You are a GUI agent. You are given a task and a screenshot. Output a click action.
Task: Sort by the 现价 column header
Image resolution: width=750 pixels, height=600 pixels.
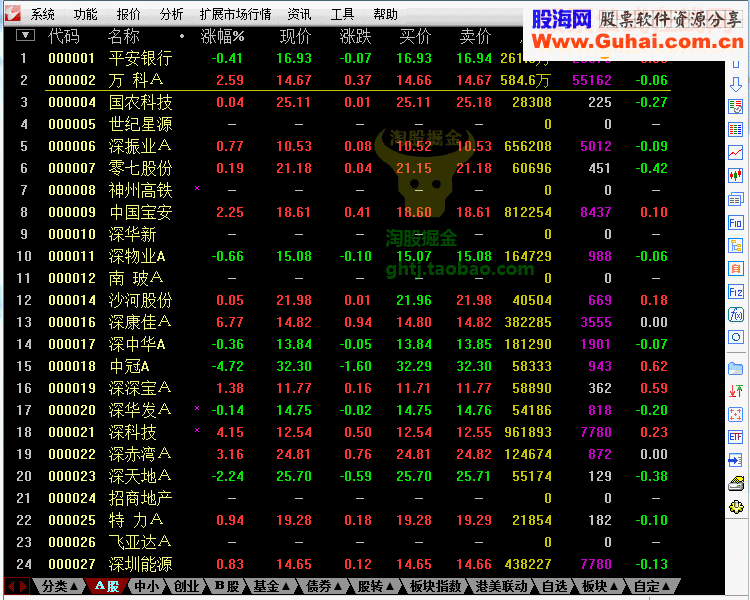tap(296, 36)
